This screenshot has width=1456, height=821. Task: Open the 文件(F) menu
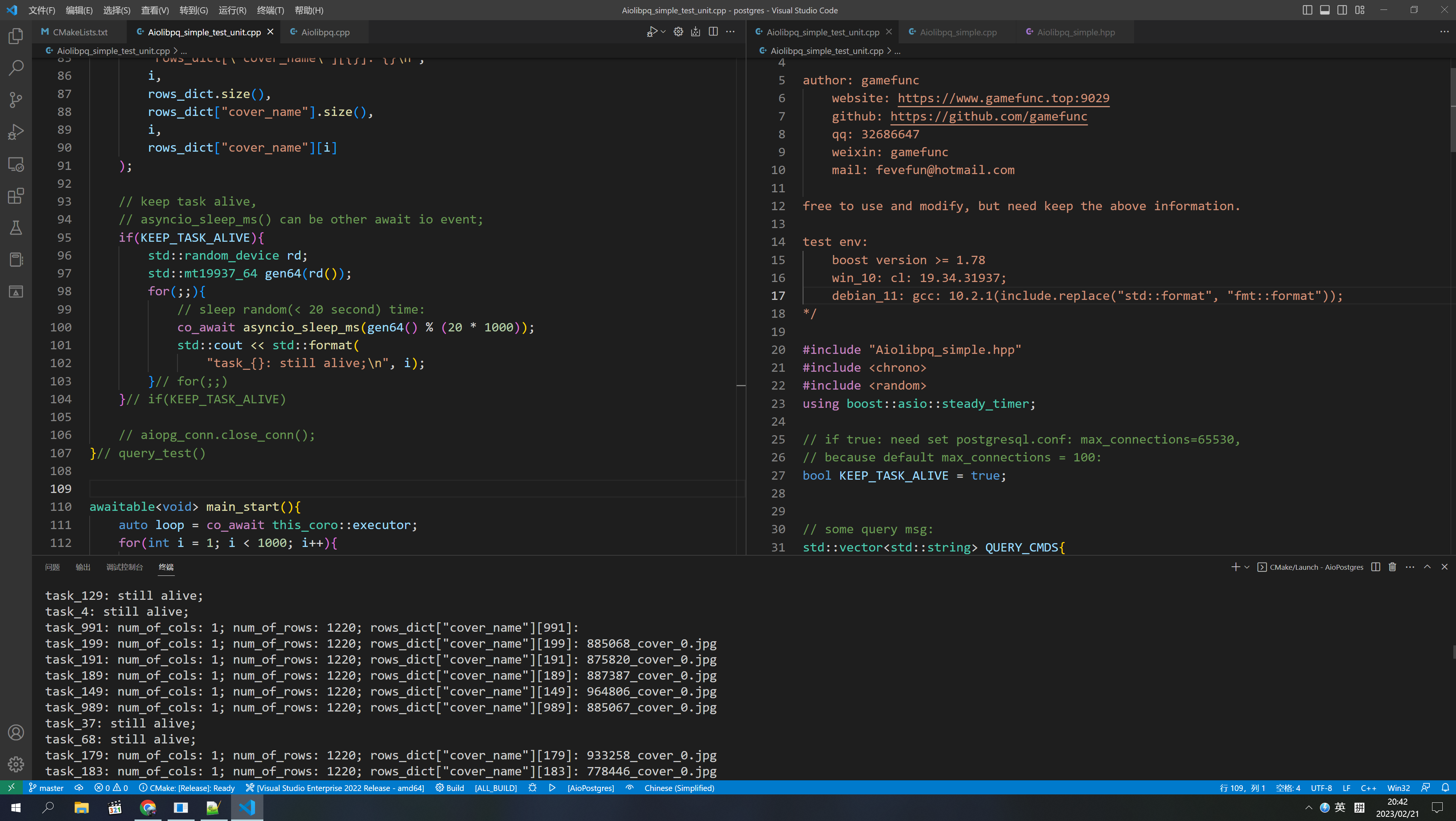click(x=42, y=10)
